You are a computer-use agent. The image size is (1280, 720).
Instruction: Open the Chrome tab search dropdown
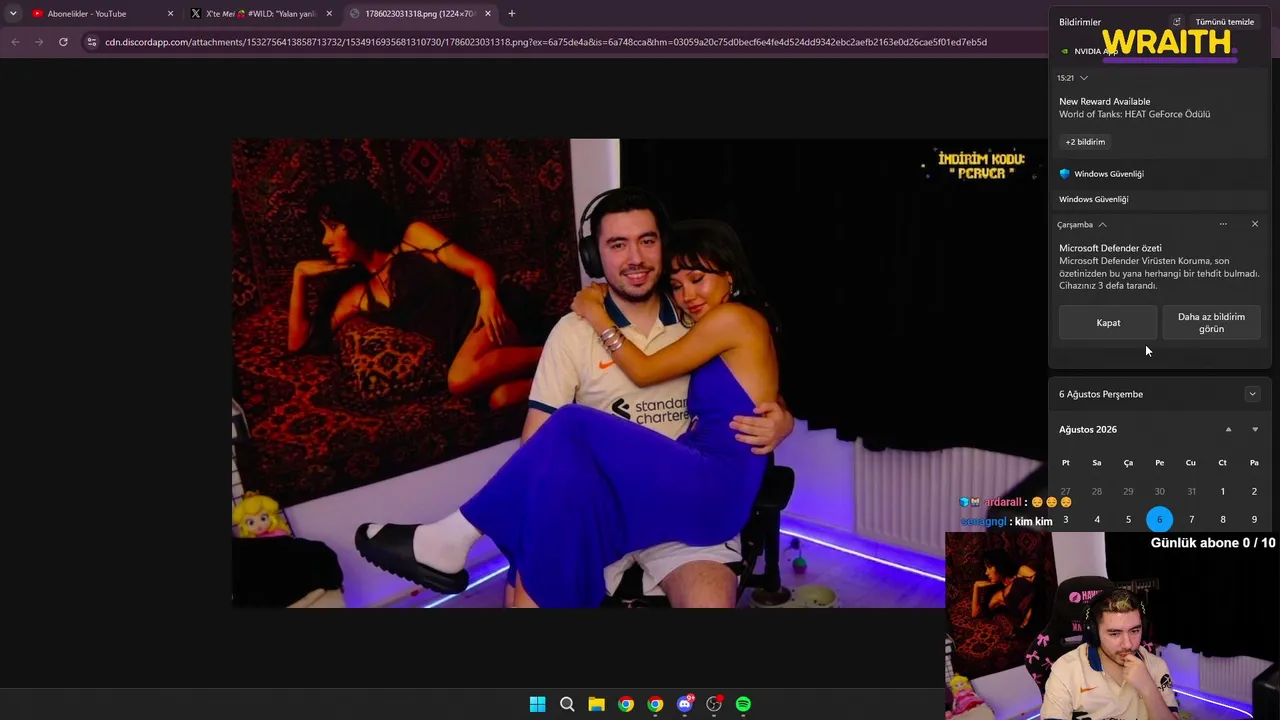click(x=13, y=13)
